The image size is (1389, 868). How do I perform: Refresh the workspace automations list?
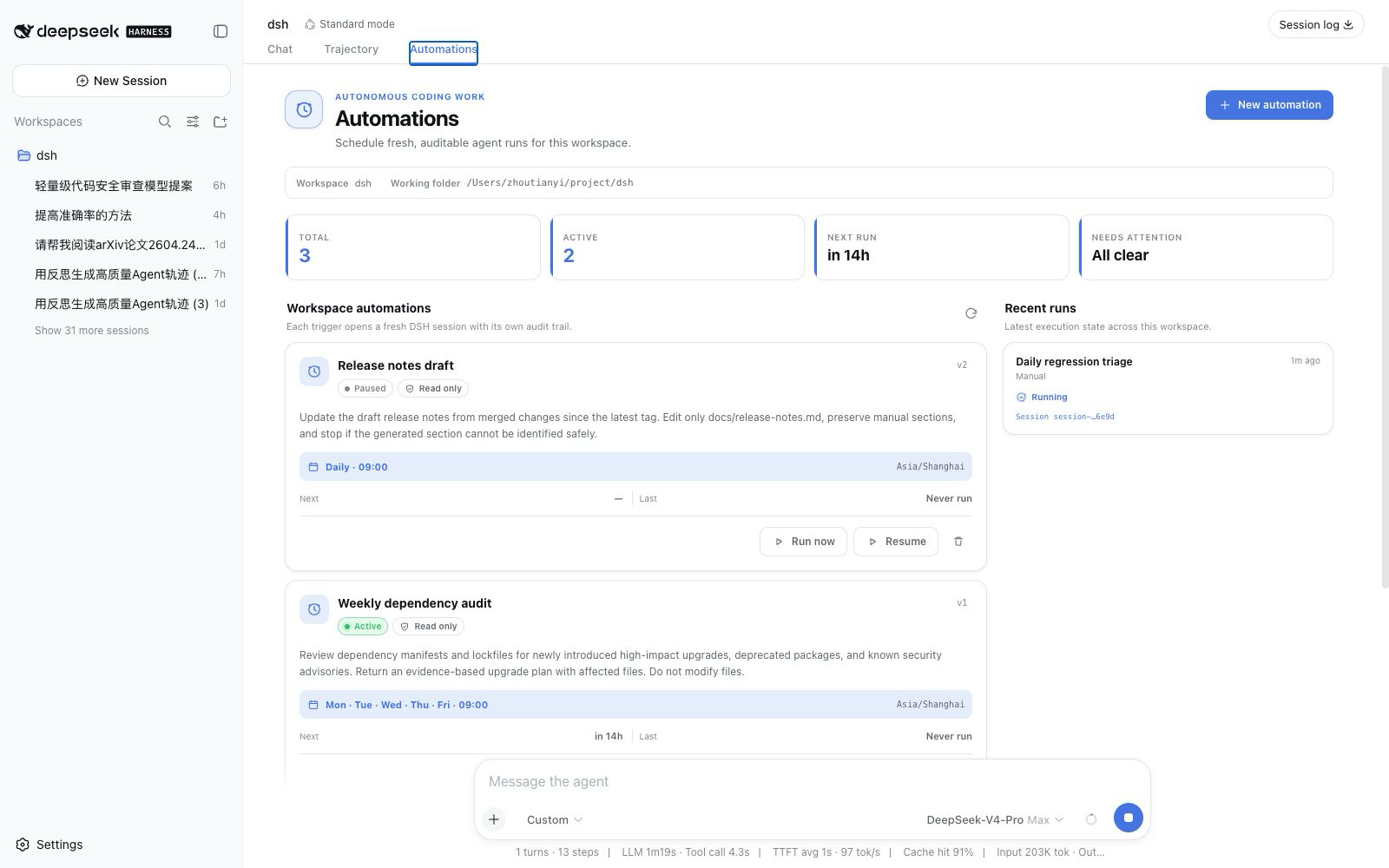point(971,313)
